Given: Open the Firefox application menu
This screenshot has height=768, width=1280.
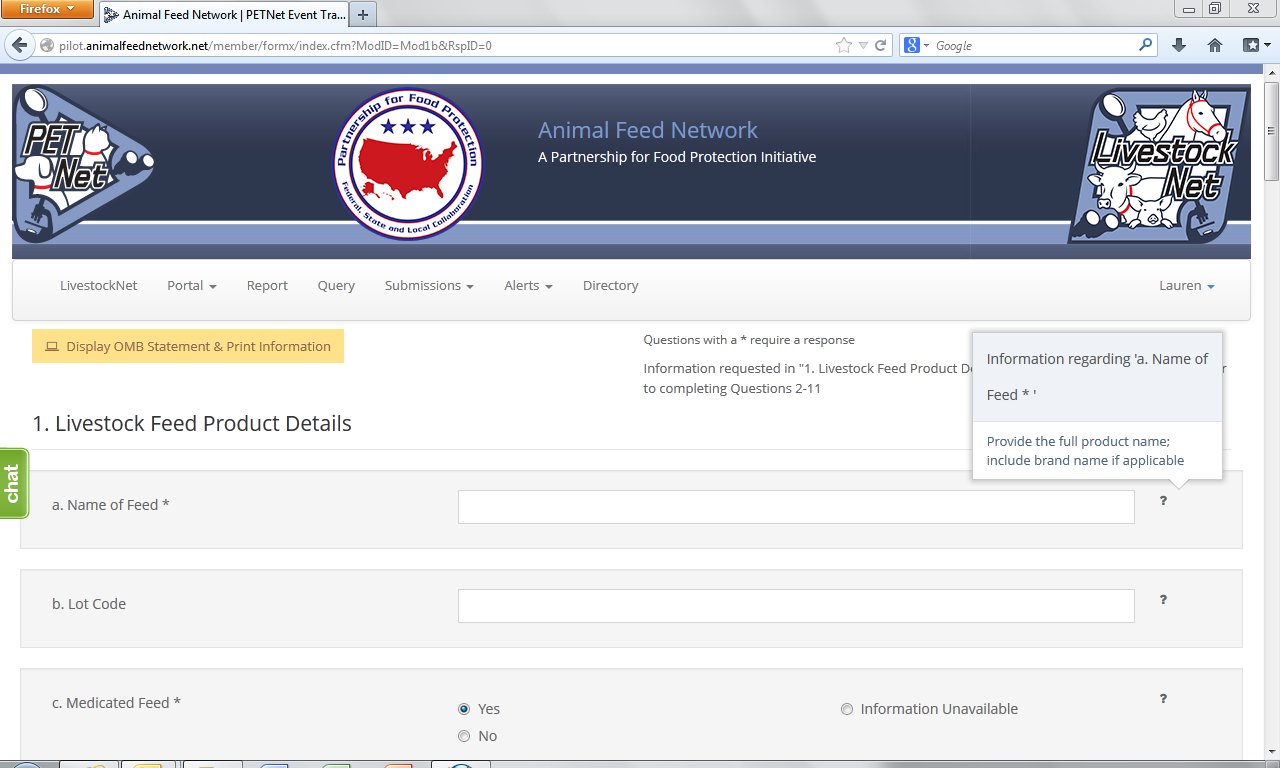Looking at the screenshot, I should [47, 10].
